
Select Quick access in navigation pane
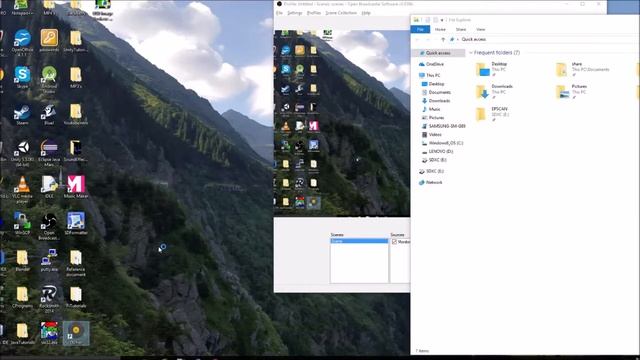[438, 53]
